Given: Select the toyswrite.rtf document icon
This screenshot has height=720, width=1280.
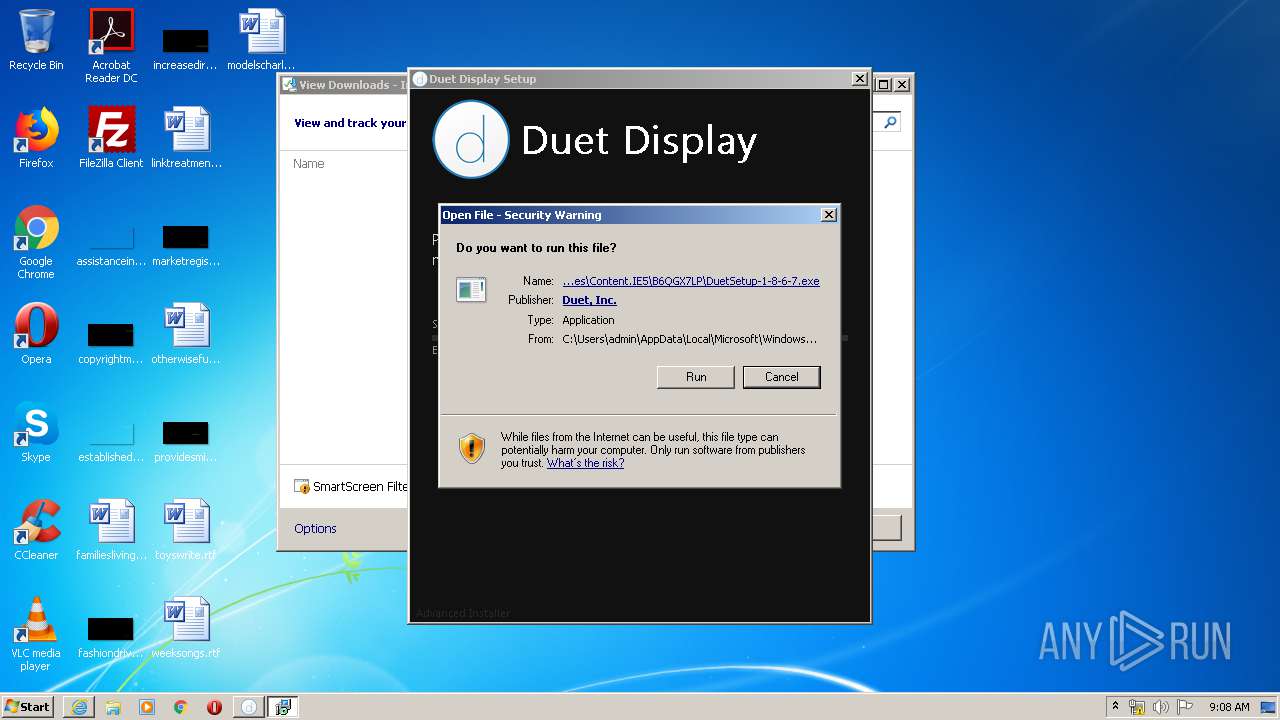Looking at the screenshot, I should point(186,530).
